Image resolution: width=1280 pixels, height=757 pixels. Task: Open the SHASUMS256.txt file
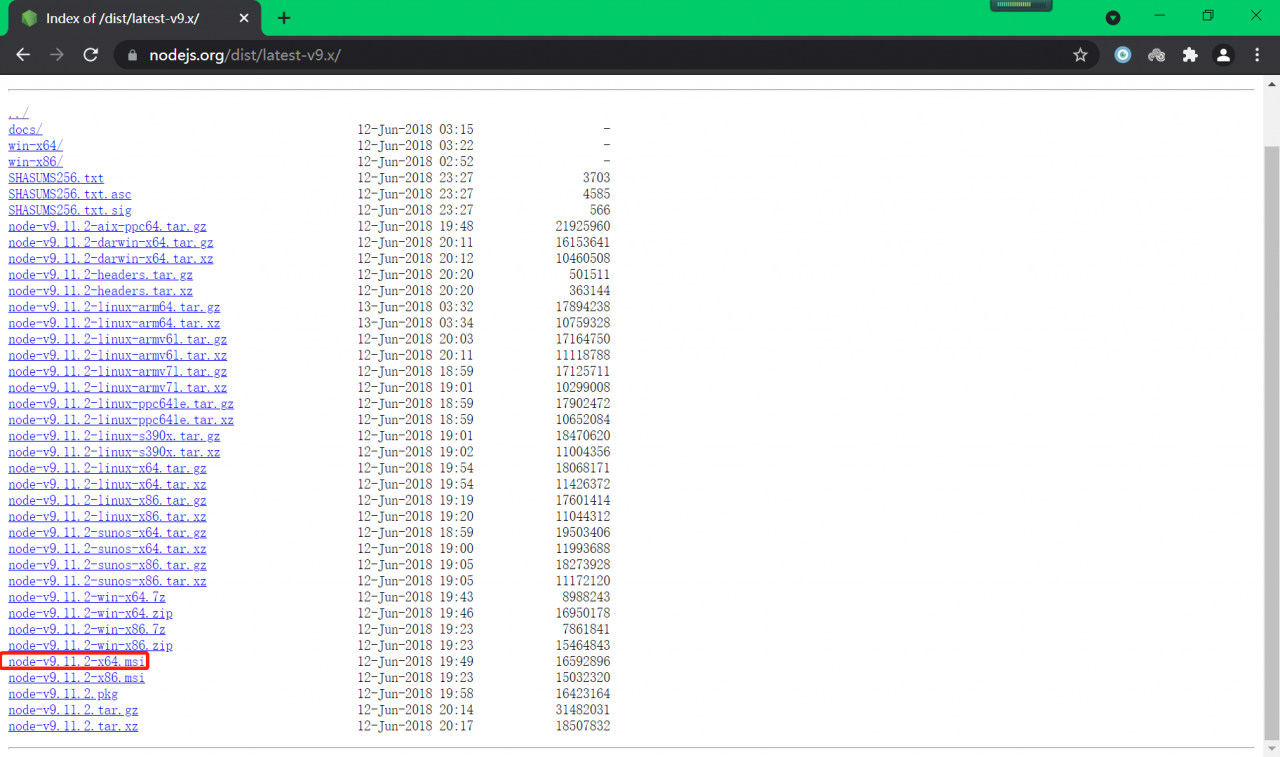[55, 177]
